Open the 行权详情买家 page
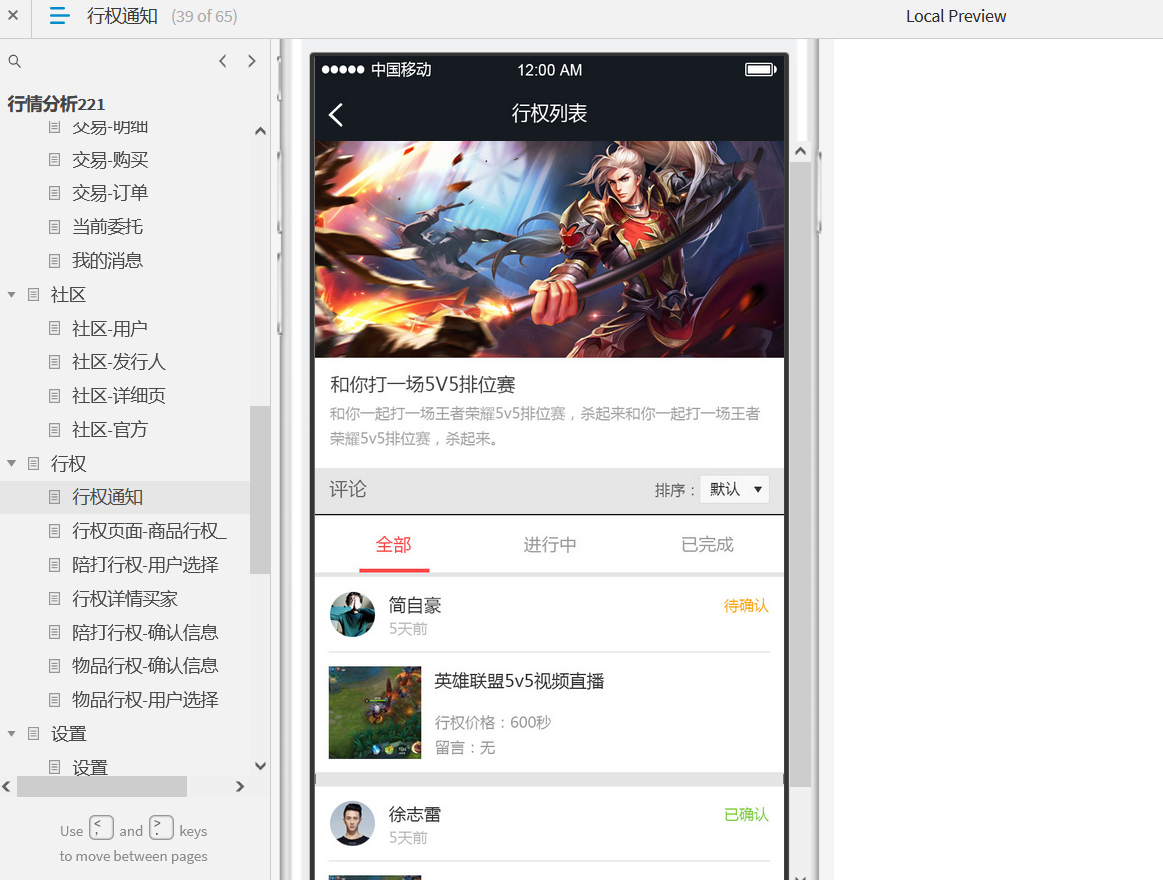 point(125,599)
